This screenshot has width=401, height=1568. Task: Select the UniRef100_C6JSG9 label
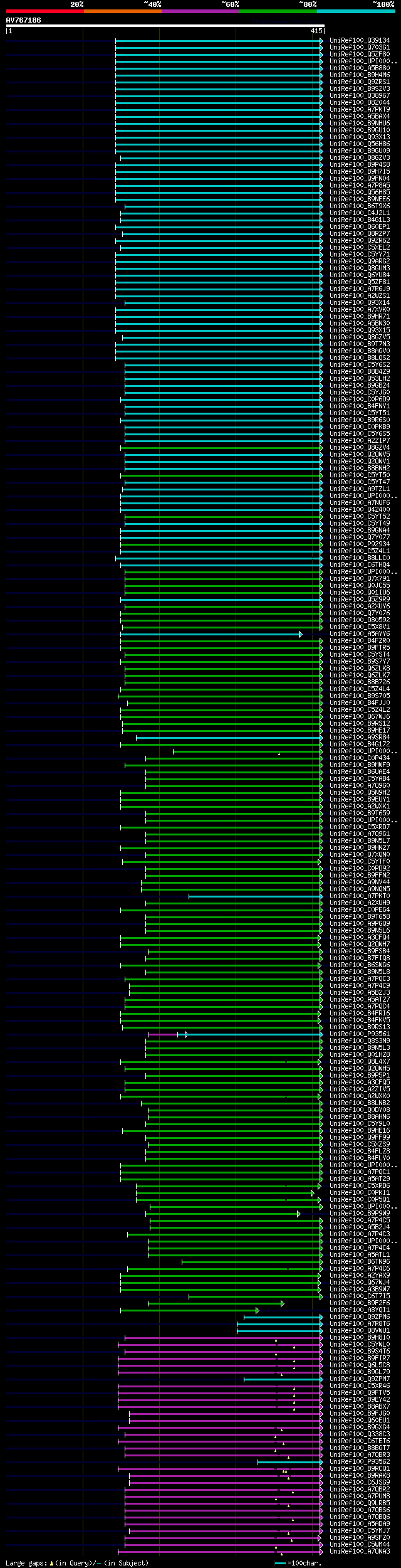[x=360, y=1483]
